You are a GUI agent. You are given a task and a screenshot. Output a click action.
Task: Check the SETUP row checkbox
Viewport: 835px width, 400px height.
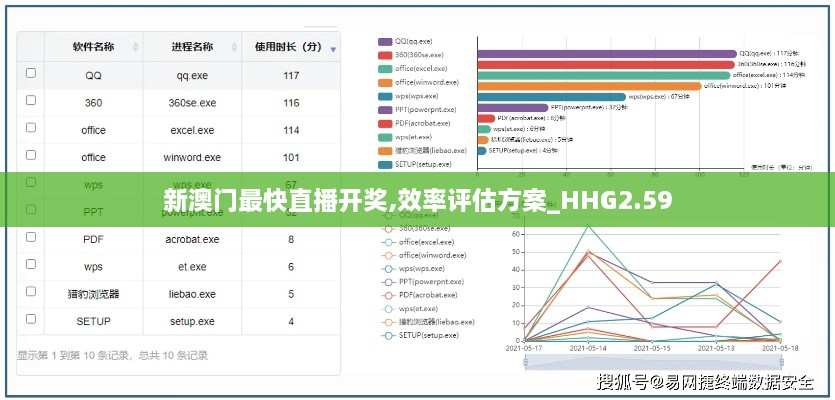coord(31,319)
